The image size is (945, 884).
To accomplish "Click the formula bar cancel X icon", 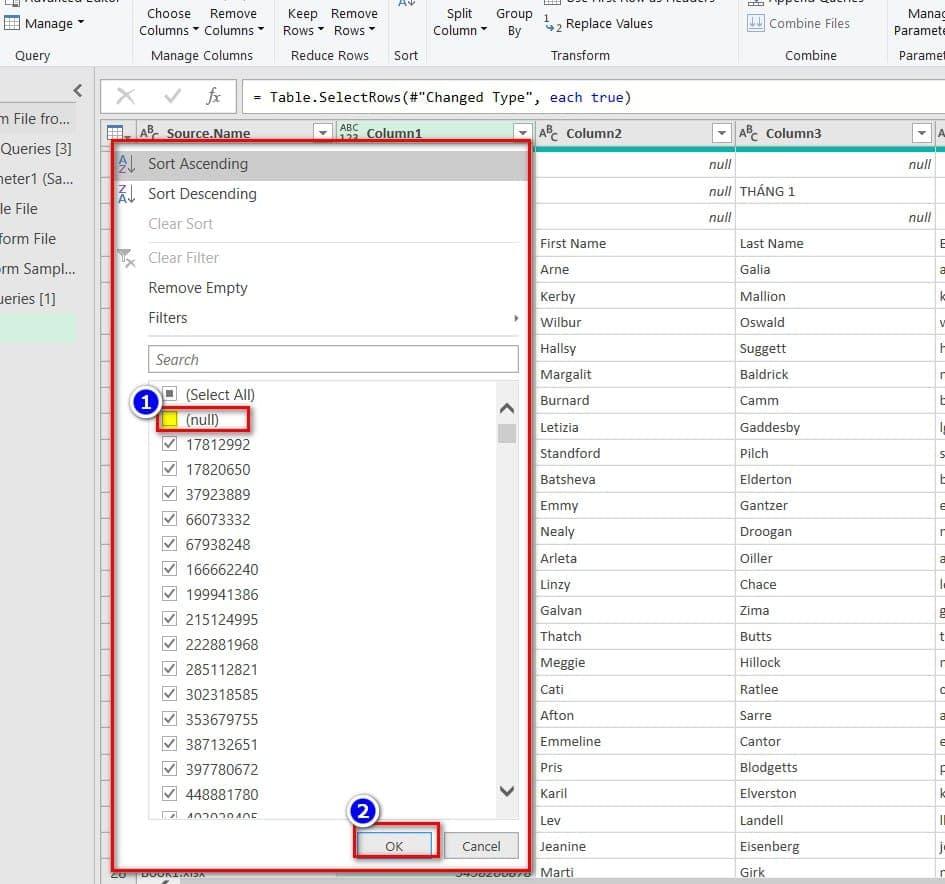I will 126,97.
